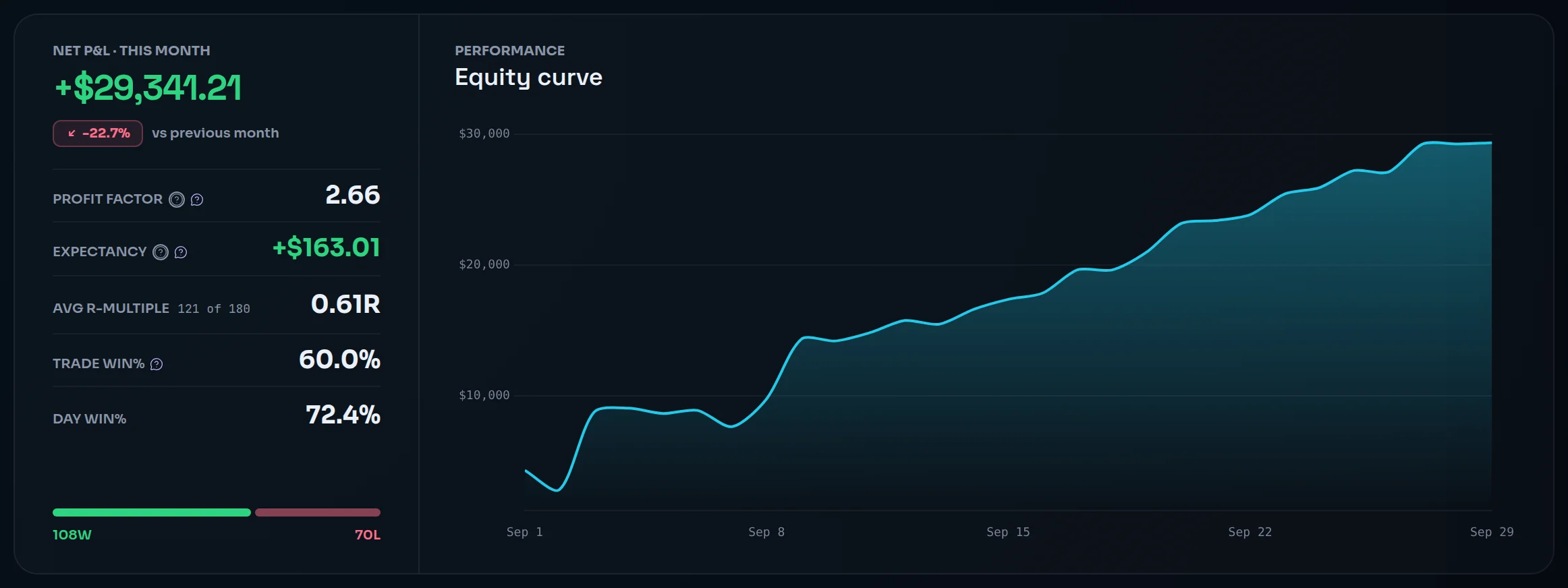Click the down-left arrow in the -22.7% badge

click(x=72, y=134)
